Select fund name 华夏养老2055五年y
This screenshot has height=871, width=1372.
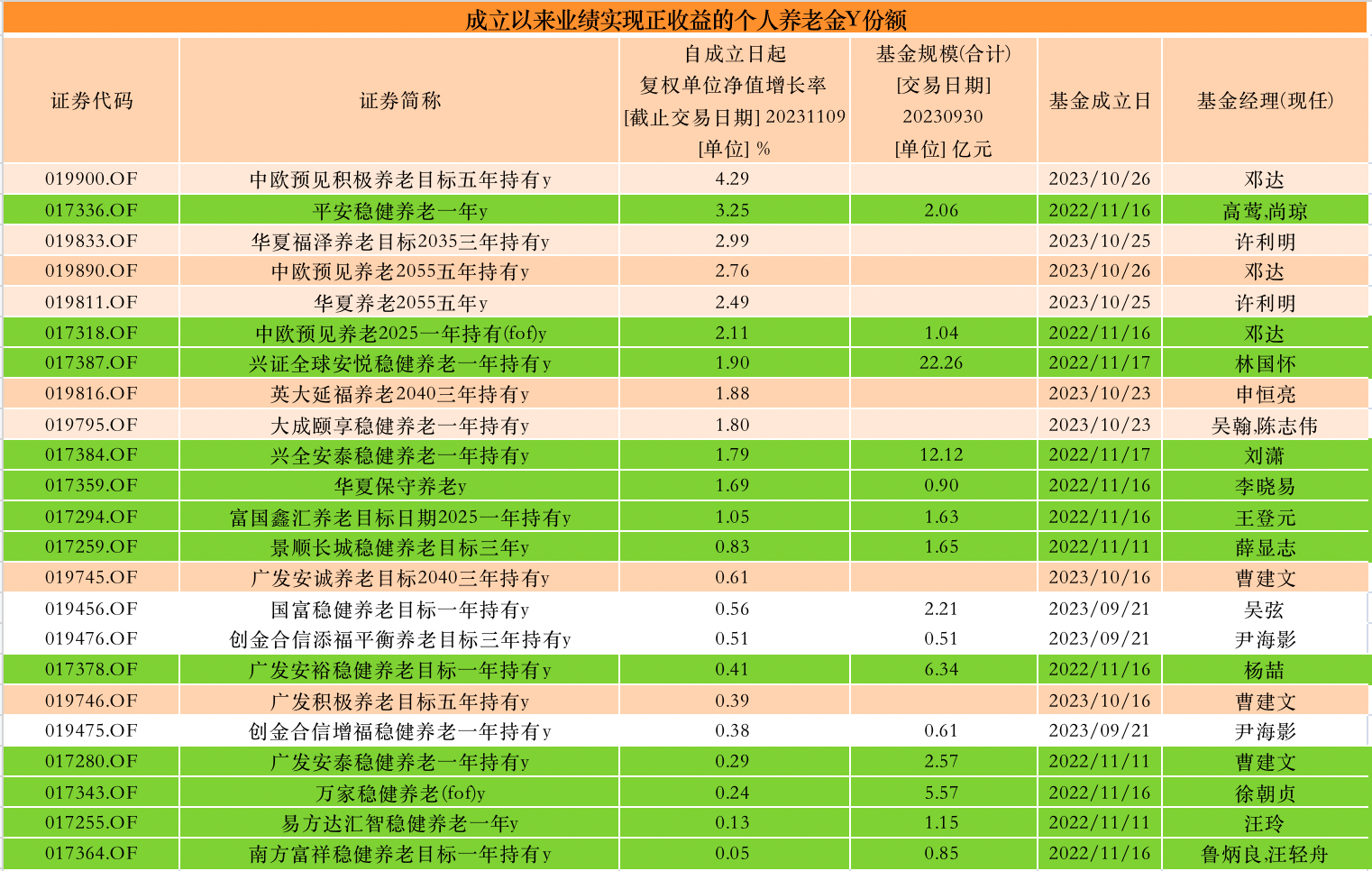(x=400, y=303)
